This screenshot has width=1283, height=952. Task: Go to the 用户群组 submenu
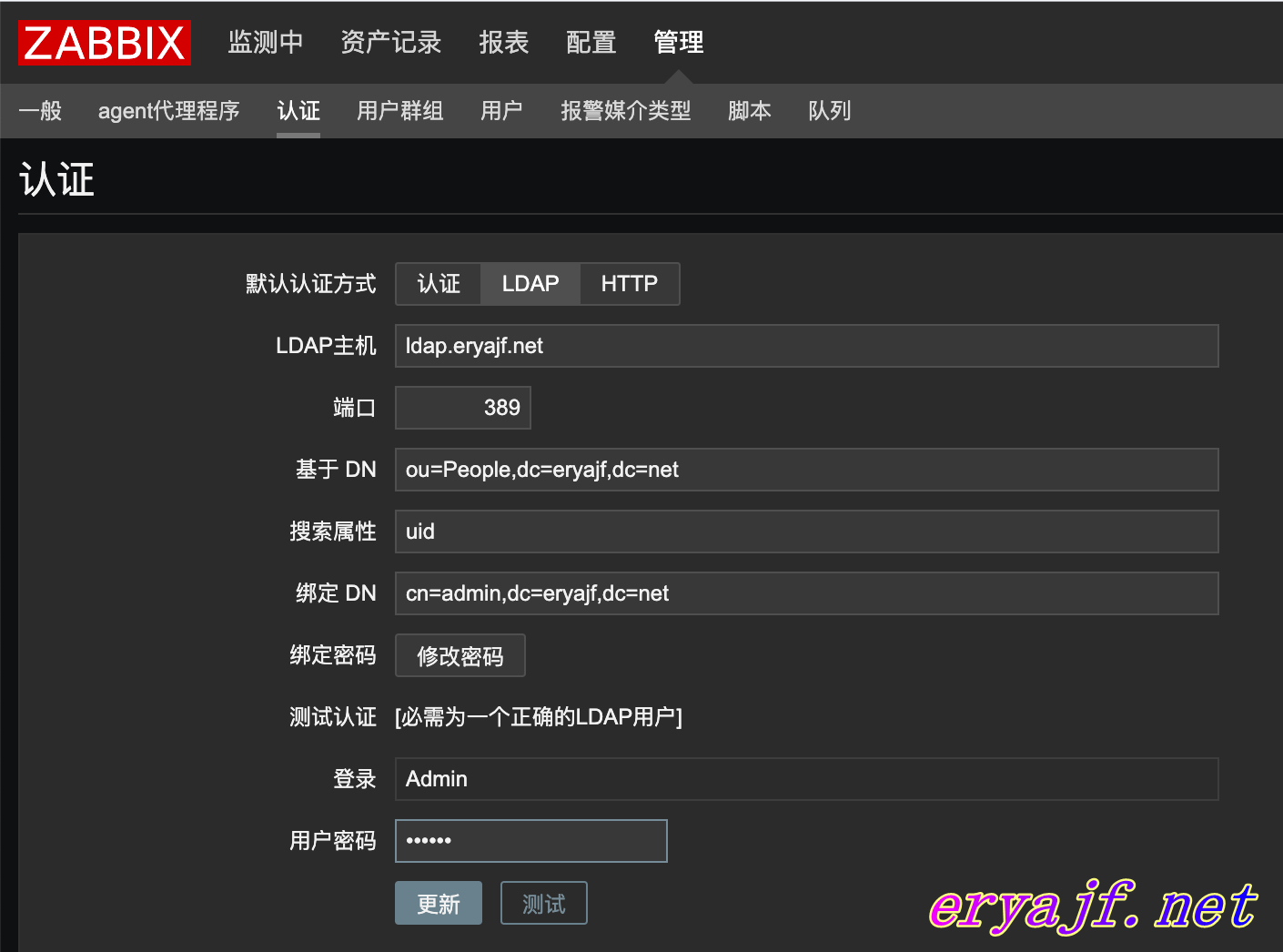coord(400,111)
